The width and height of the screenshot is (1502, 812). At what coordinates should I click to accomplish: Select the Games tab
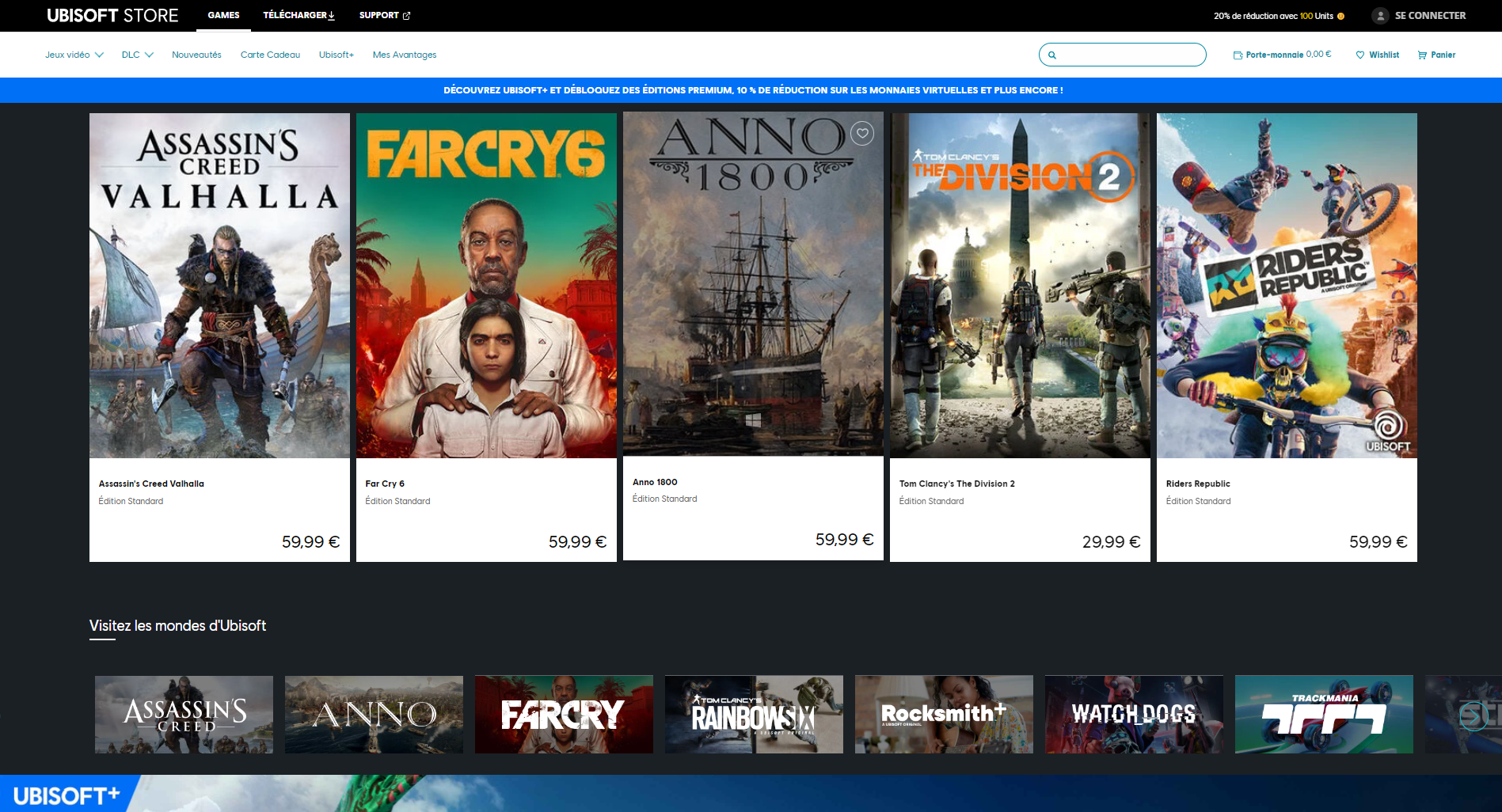pos(223,15)
